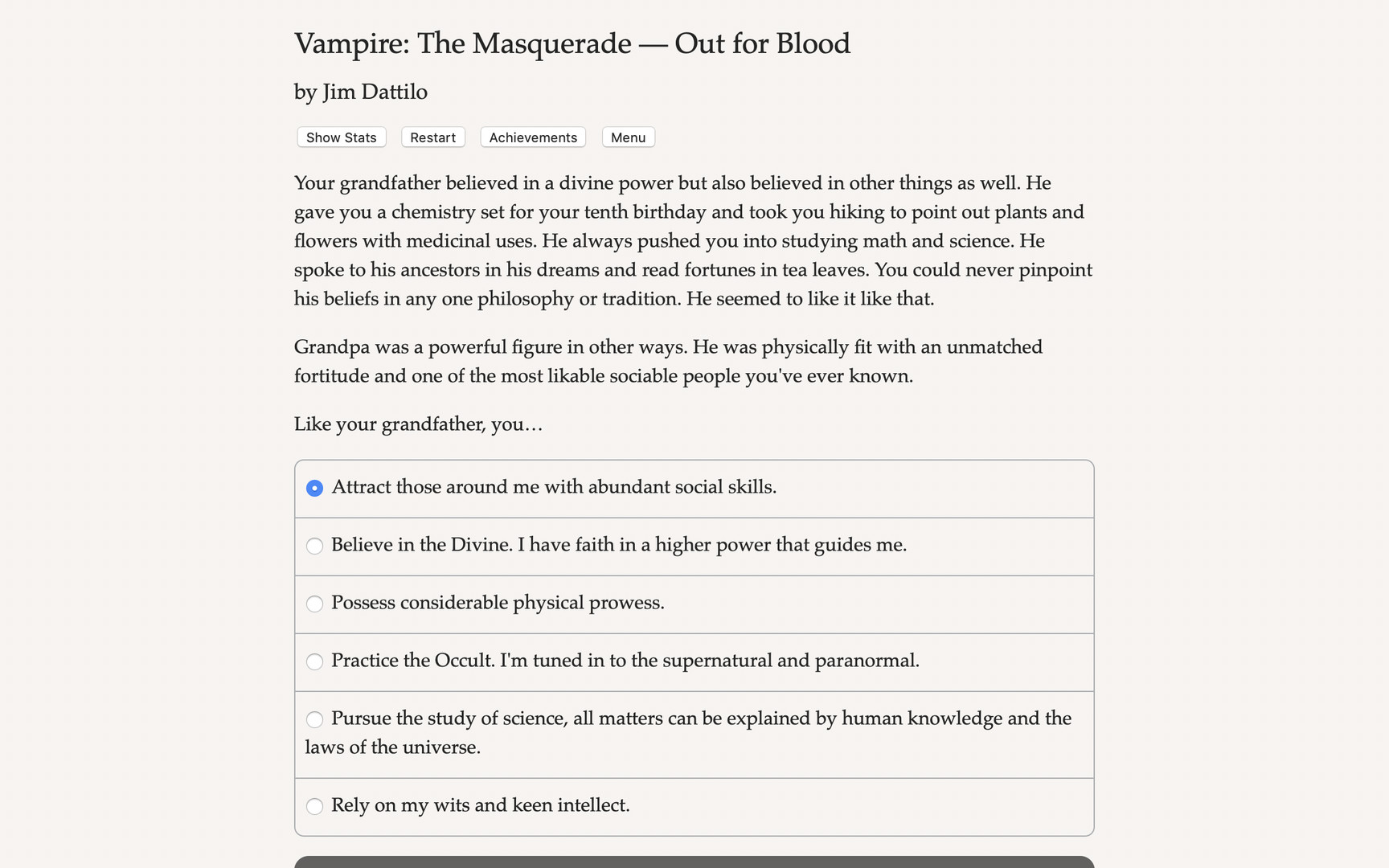Click the radio circle beside "Practice the Occult"

pos(314,661)
